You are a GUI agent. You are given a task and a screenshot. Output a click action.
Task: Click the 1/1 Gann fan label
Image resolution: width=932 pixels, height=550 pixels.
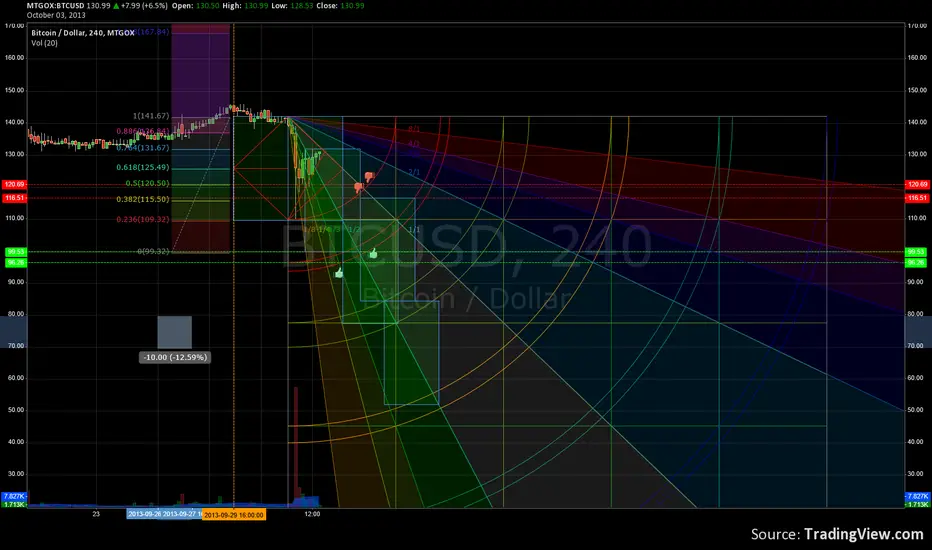[414, 230]
